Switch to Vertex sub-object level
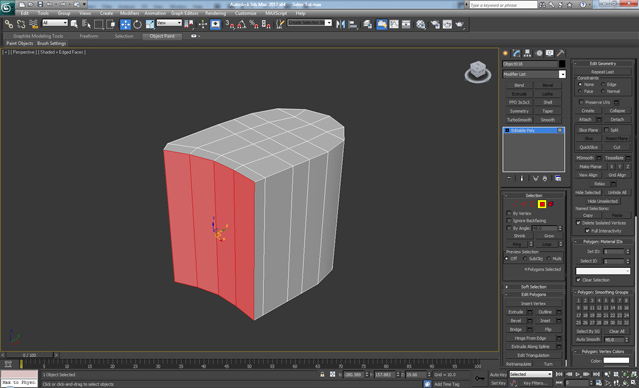Image resolution: width=639 pixels, height=388 pixels. pos(515,204)
